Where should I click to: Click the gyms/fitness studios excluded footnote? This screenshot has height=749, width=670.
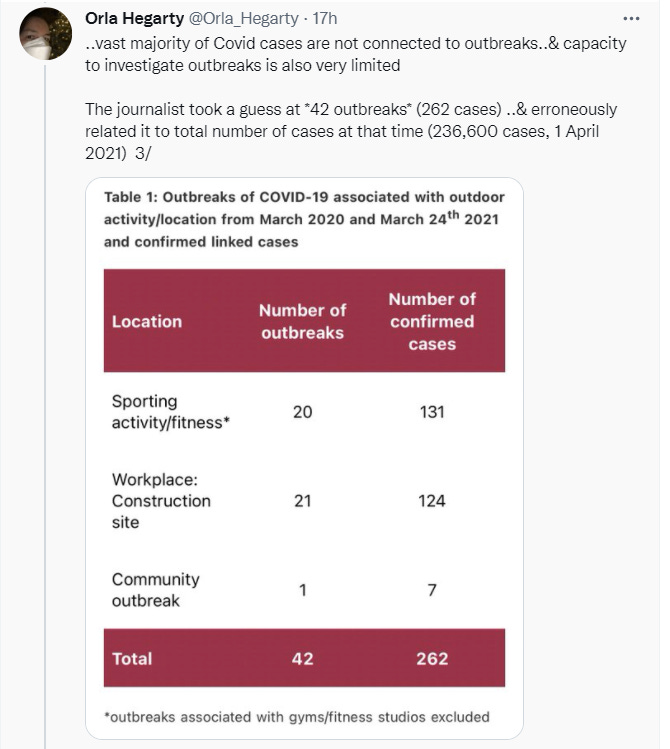[297, 716]
